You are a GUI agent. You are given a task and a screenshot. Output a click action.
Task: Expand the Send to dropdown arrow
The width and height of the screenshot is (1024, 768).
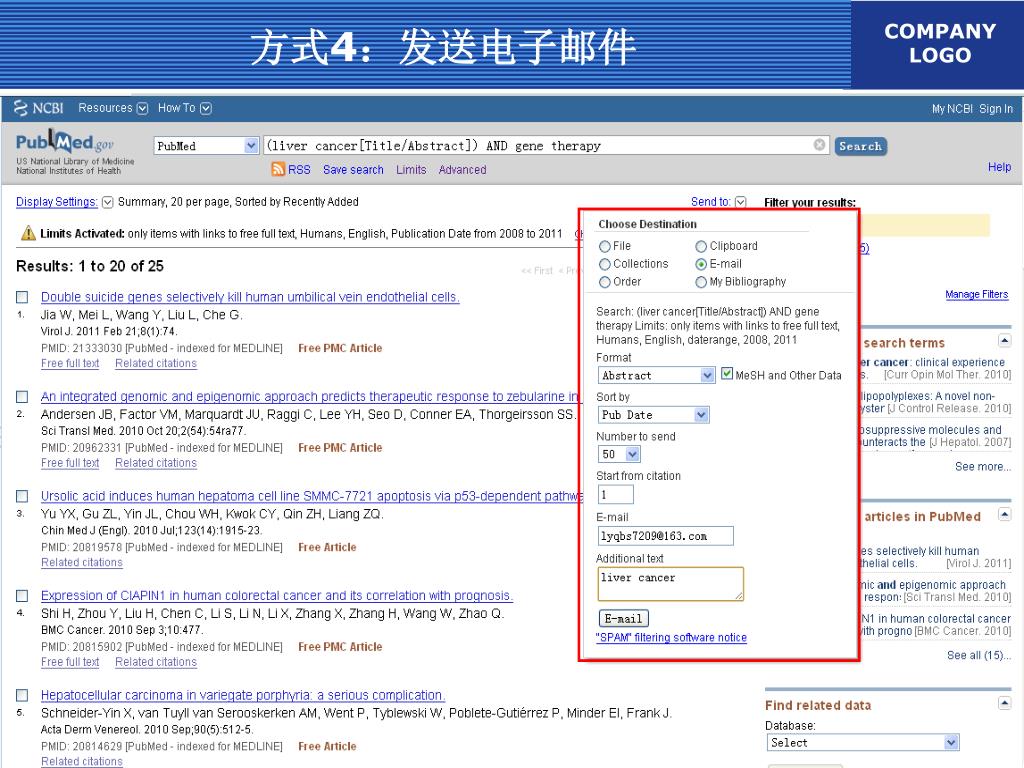click(741, 202)
